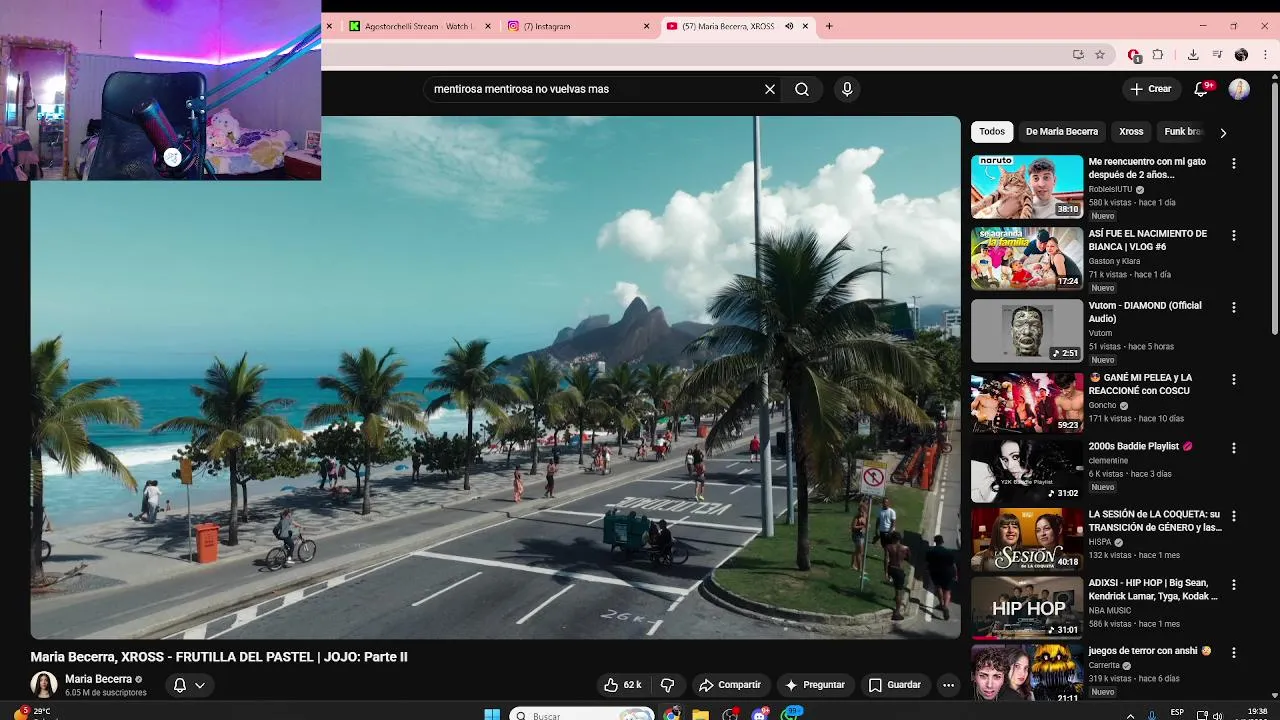Open the naruto cat video thumbnail
The image size is (1280, 720).
(1027, 186)
